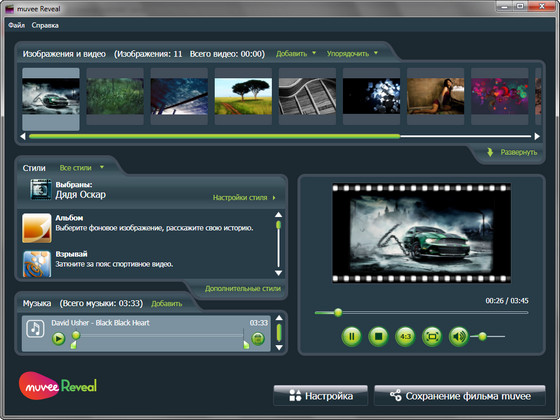Toggle the 4:3 aspect ratio button
Image resolution: width=560 pixels, height=420 pixels.
[x=405, y=336]
